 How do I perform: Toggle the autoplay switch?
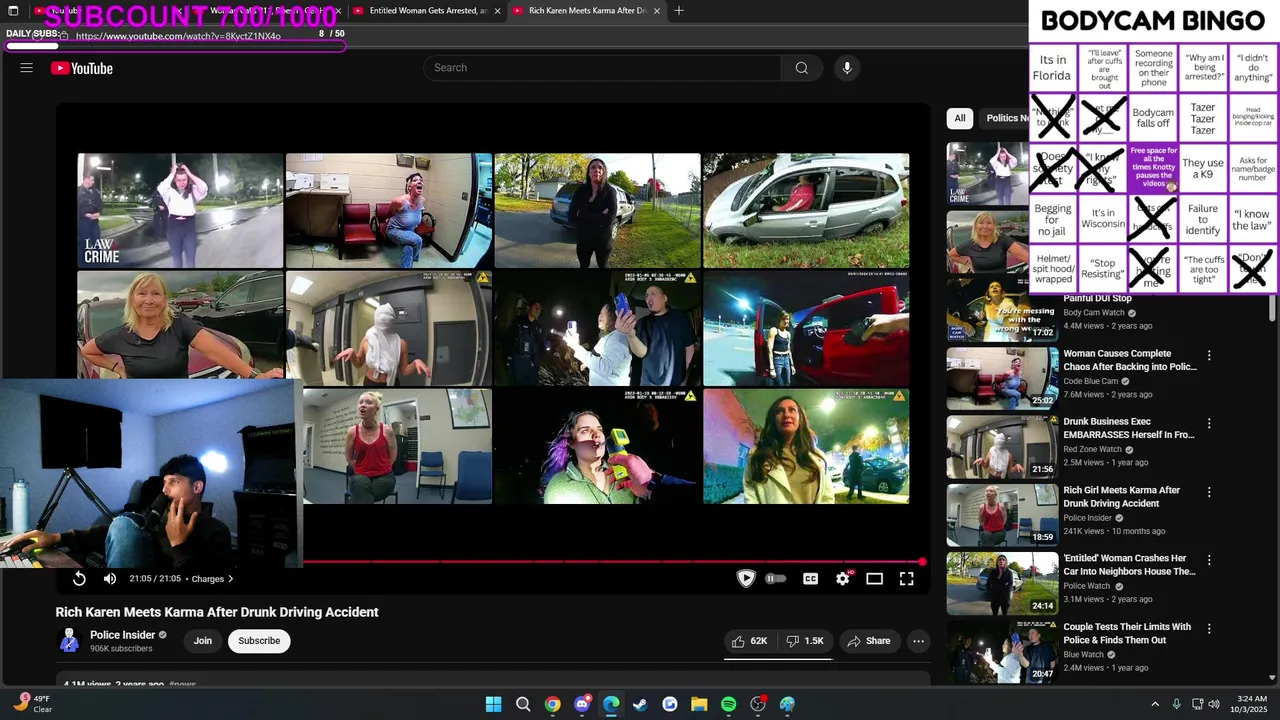(x=776, y=579)
